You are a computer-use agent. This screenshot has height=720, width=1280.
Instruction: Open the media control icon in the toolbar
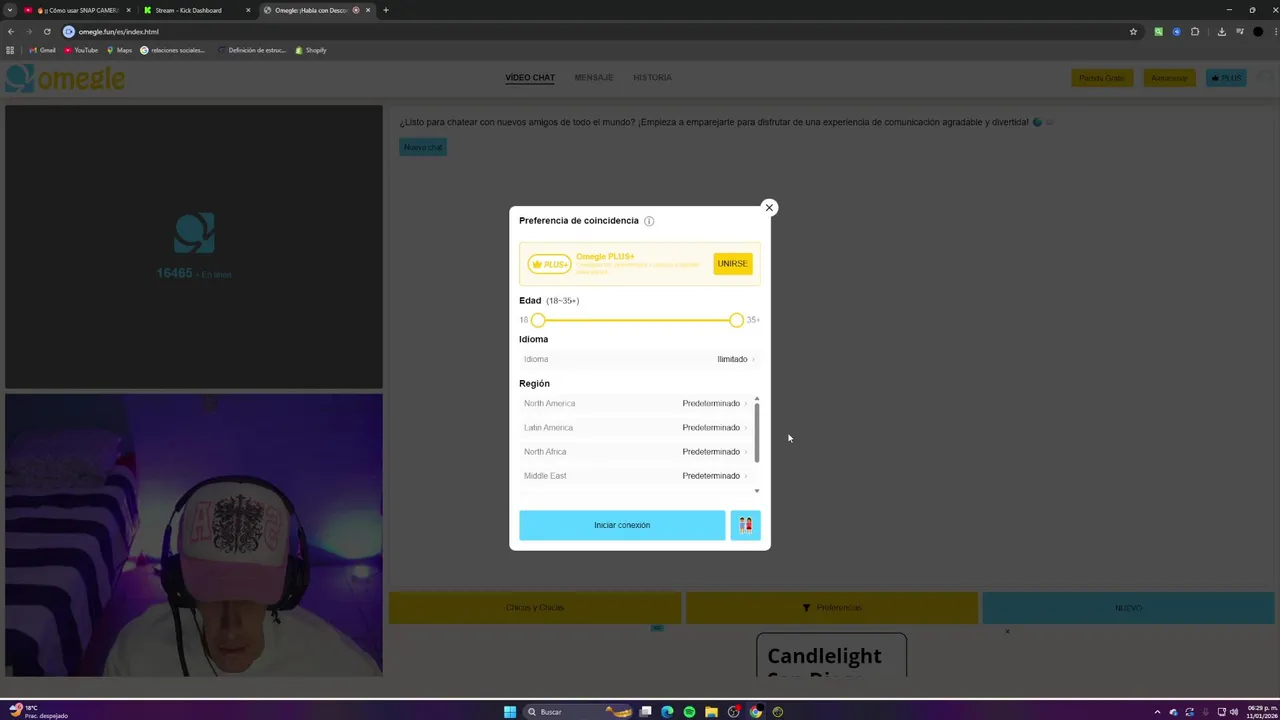click(1239, 32)
